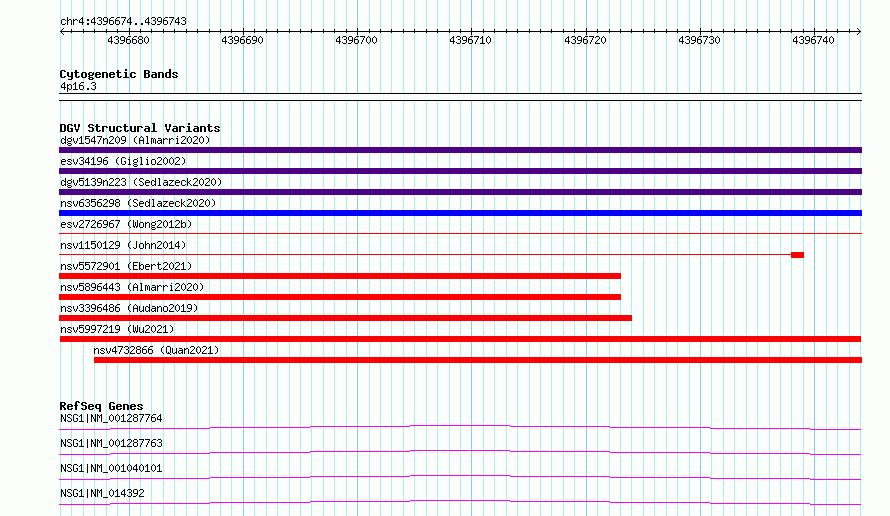Select nsv3396486 (Audano2019) label
This screenshot has height=516, width=890.
(129, 308)
